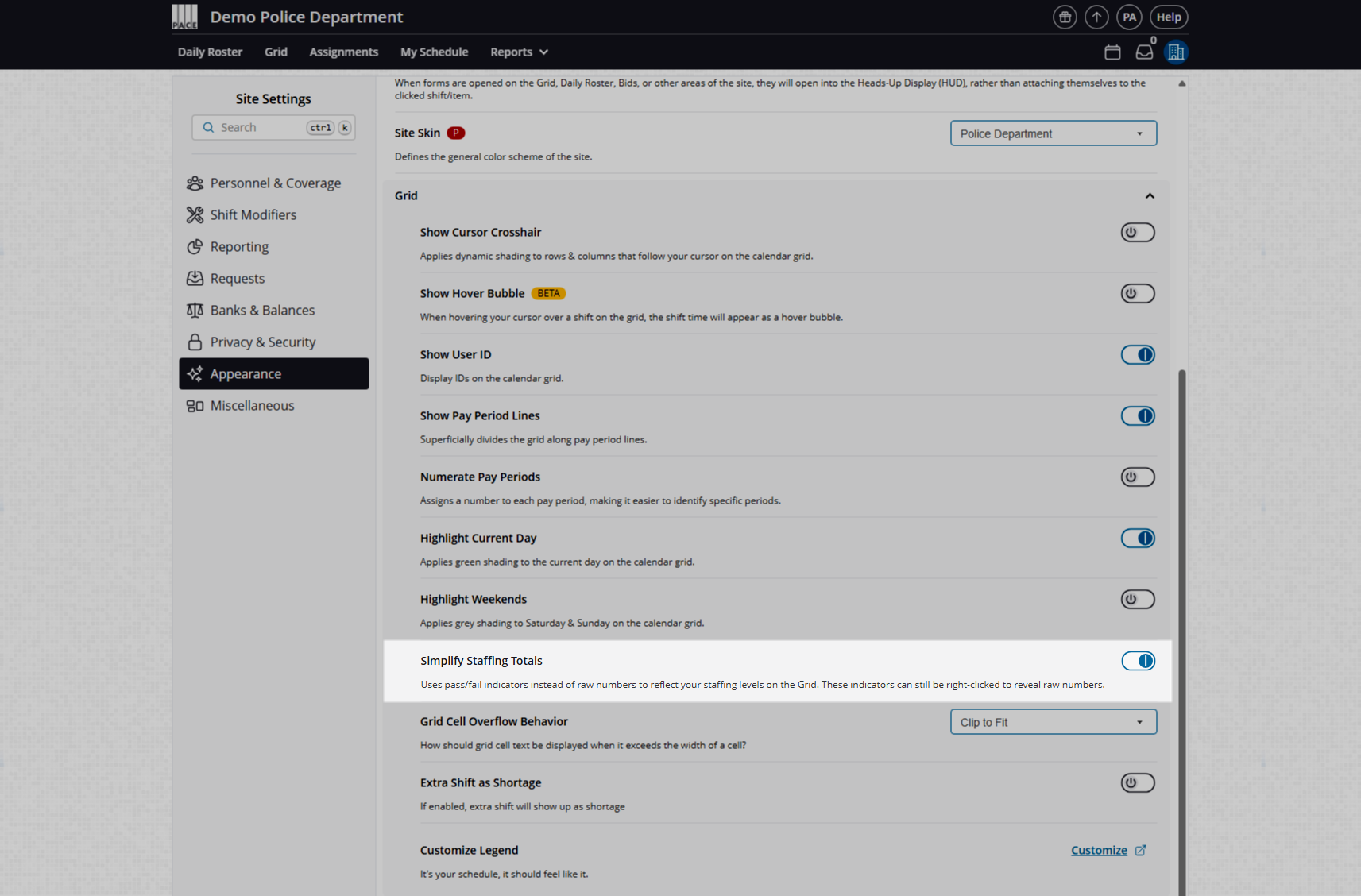Enable the Show Cursor Crosshair toggle
This screenshot has height=896, width=1361.
click(x=1138, y=233)
